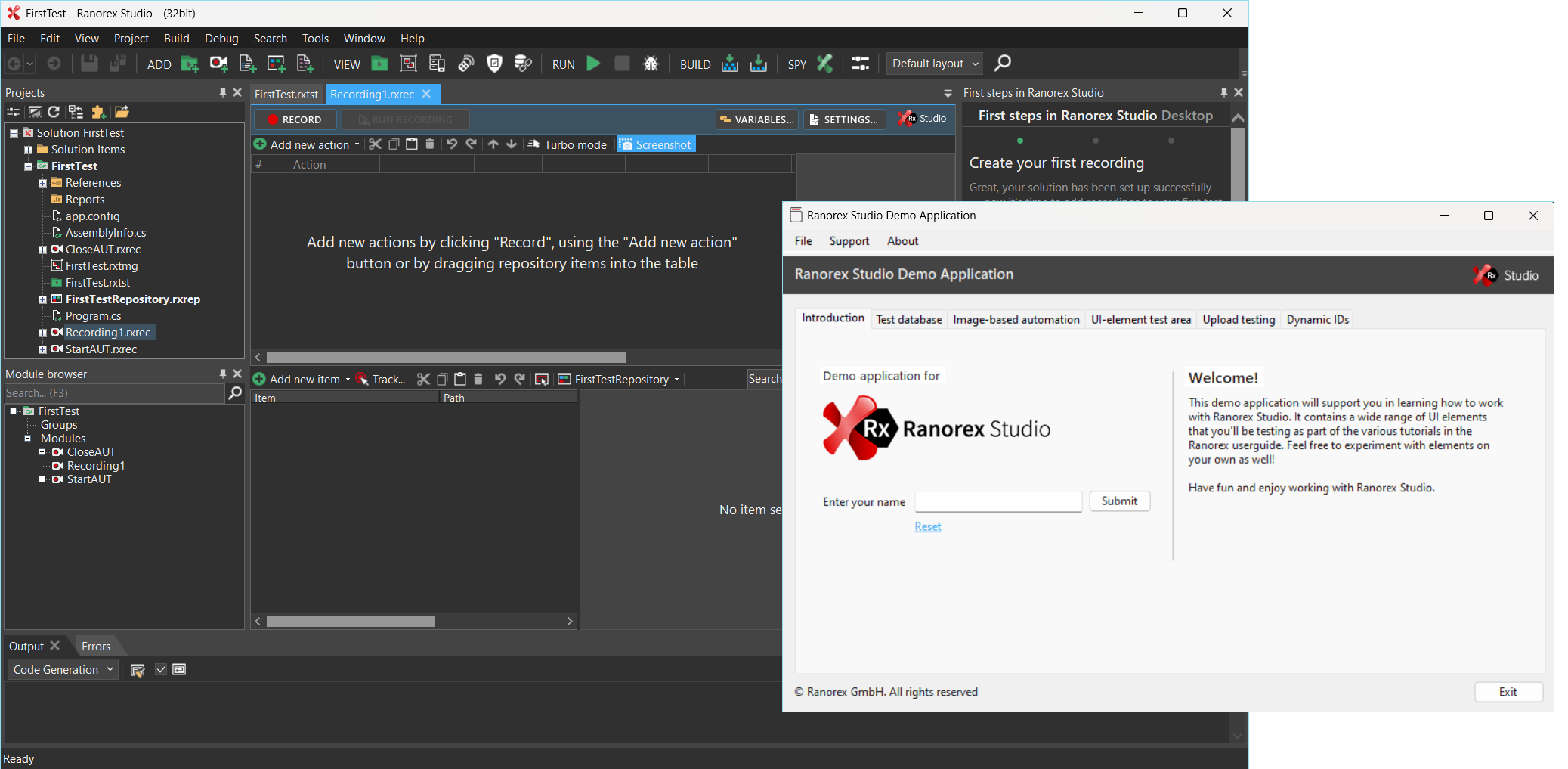Move the action down with arrow icon
The height and width of the screenshot is (769, 1568).
511,144
